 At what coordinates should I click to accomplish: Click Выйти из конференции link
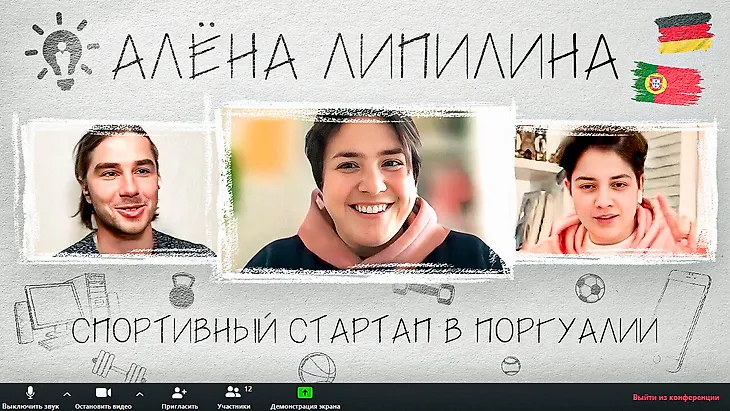676,398
